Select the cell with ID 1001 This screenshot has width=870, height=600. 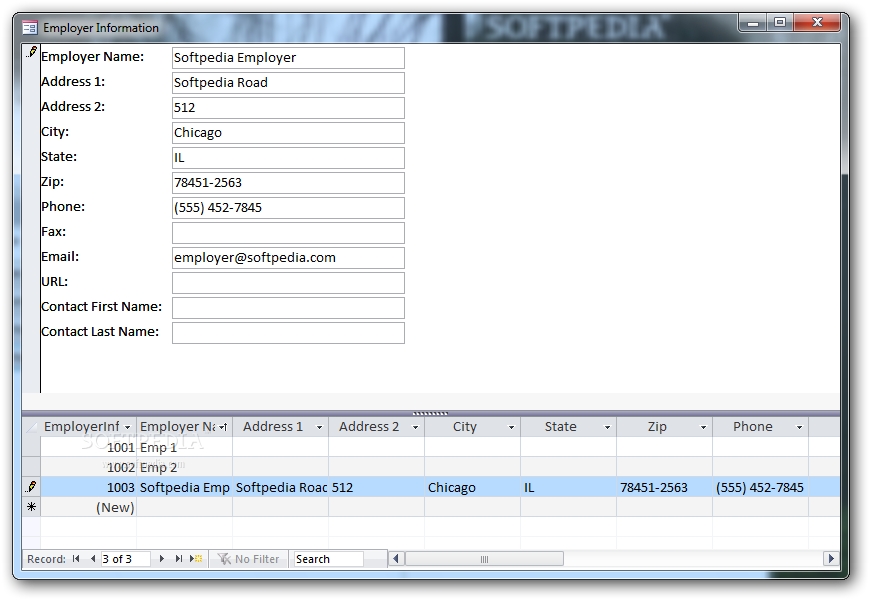[x=88, y=447]
